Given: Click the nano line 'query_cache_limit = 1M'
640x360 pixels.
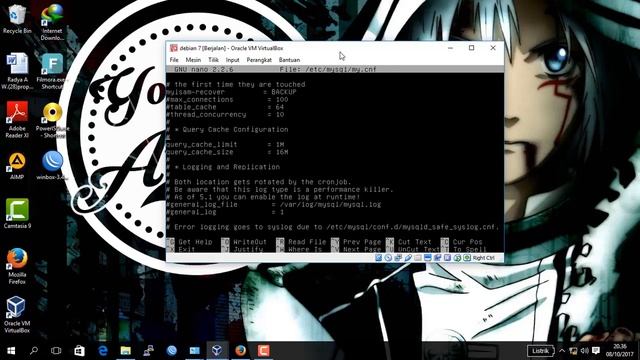Looking at the screenshot, I should point(225,144).
